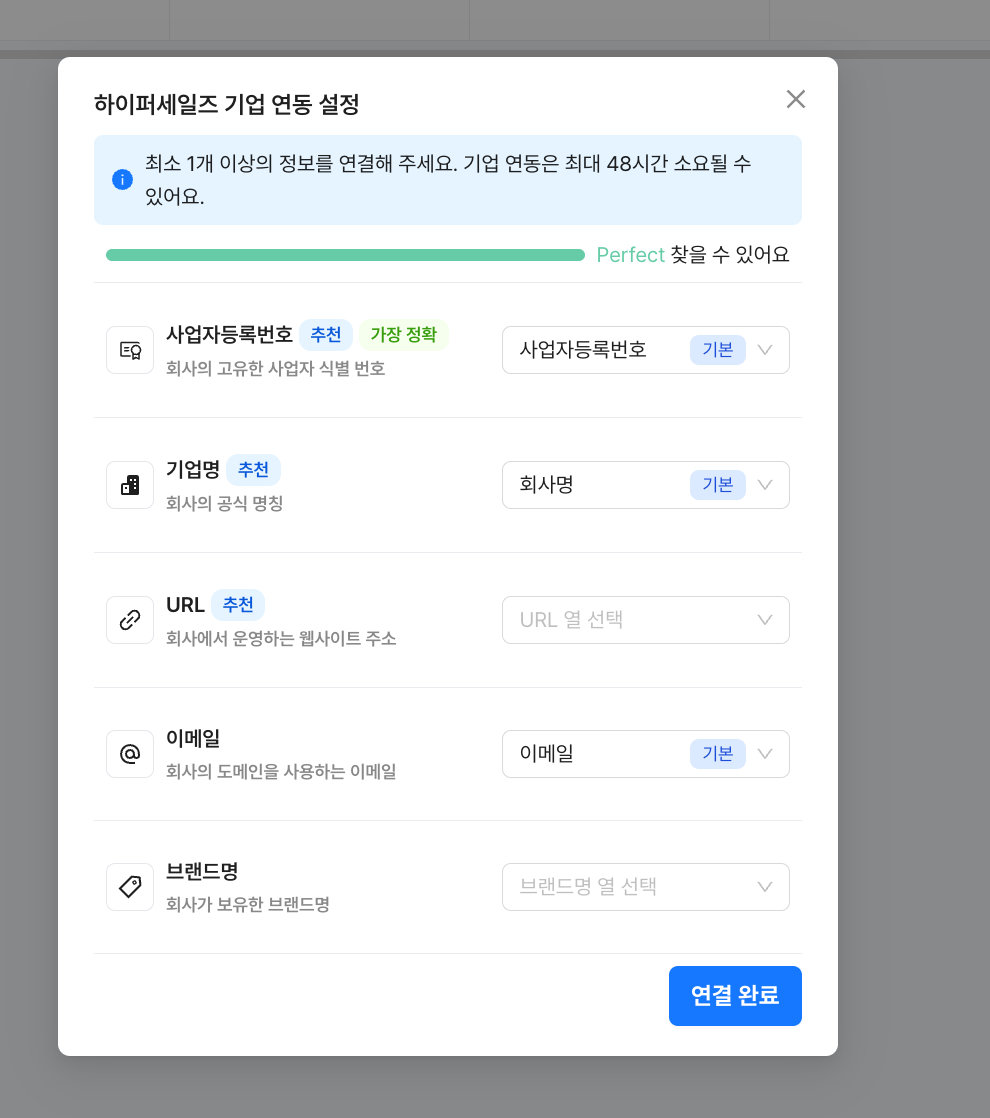Expand the 브랜드명 열 선택 dropdown
This screenshot has height=1118, width=990.
645,887
